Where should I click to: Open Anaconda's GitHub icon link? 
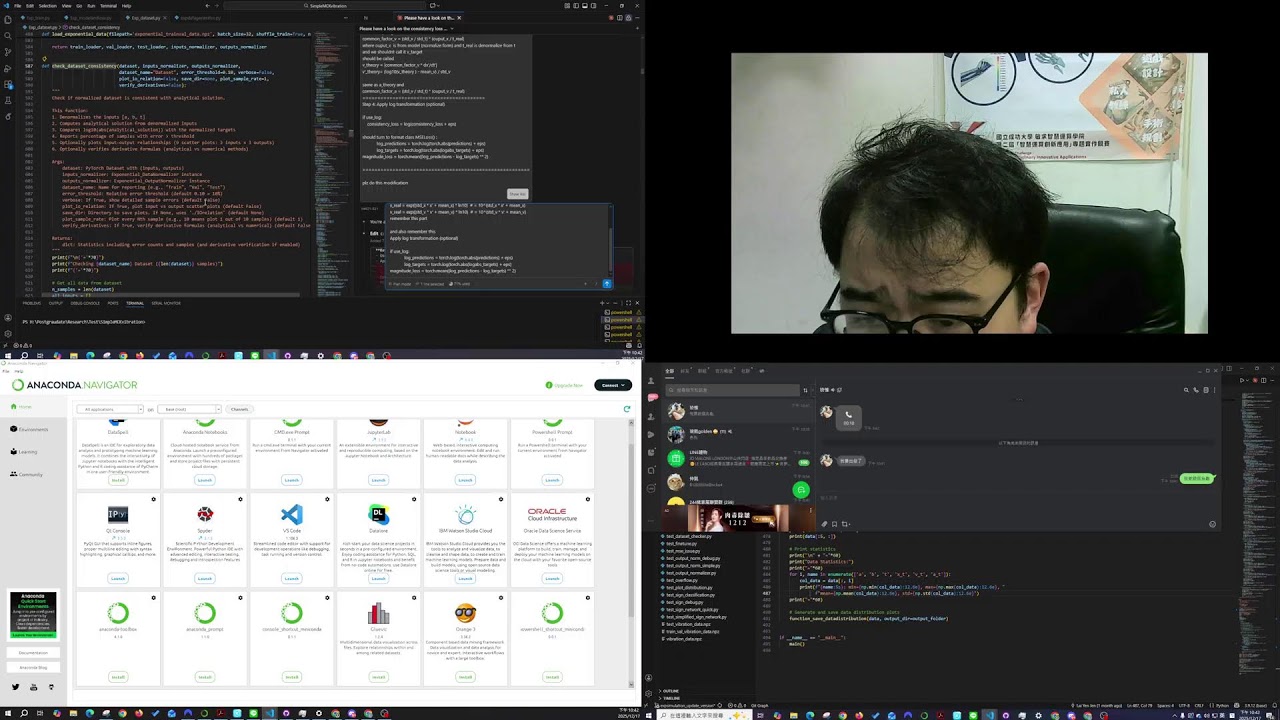click(x=51, y=687)
